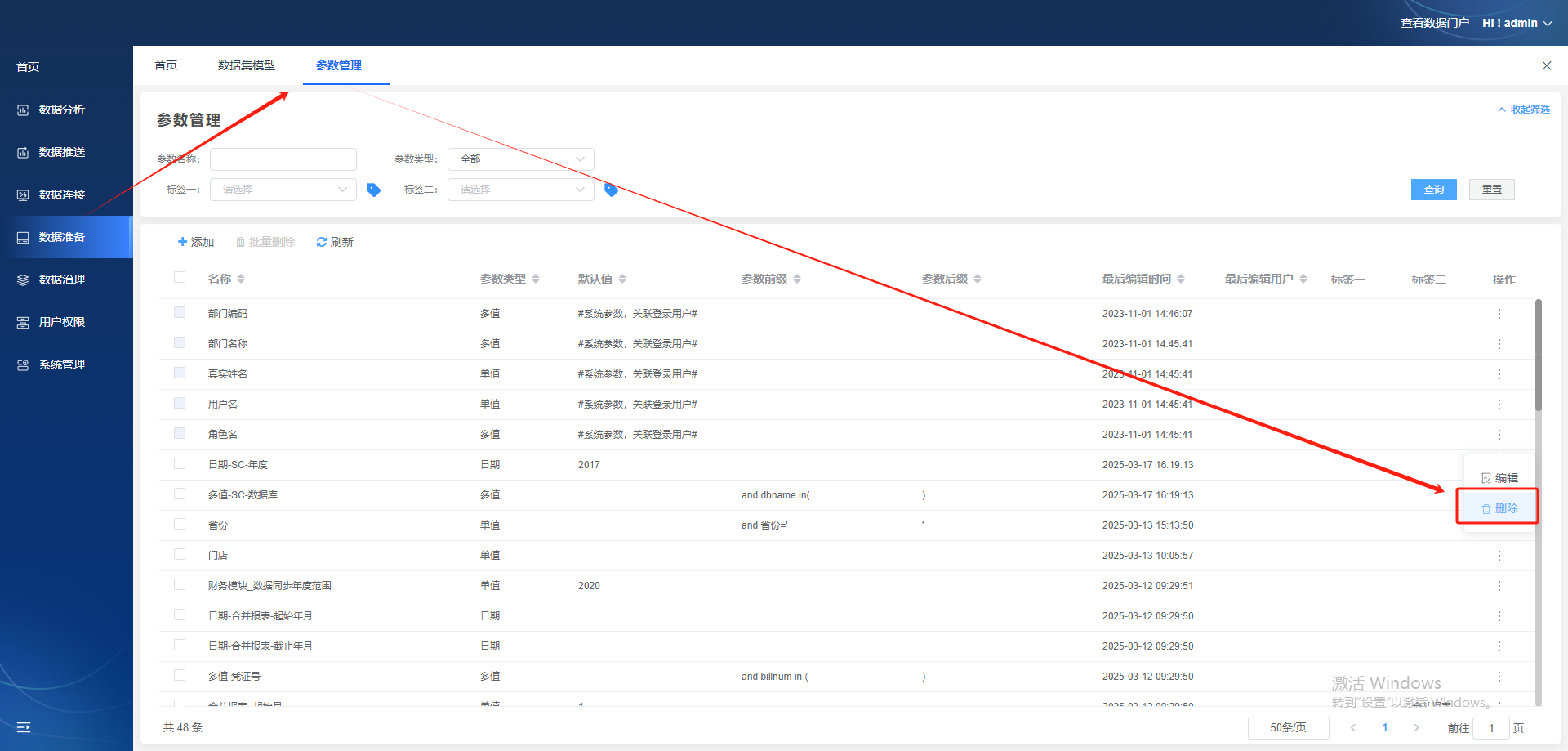The height and width of the screenshot is (751, 1568).
Task: Check the box for 日期-SC-年度
Action: pyautogui.click(x=180, y=463)
